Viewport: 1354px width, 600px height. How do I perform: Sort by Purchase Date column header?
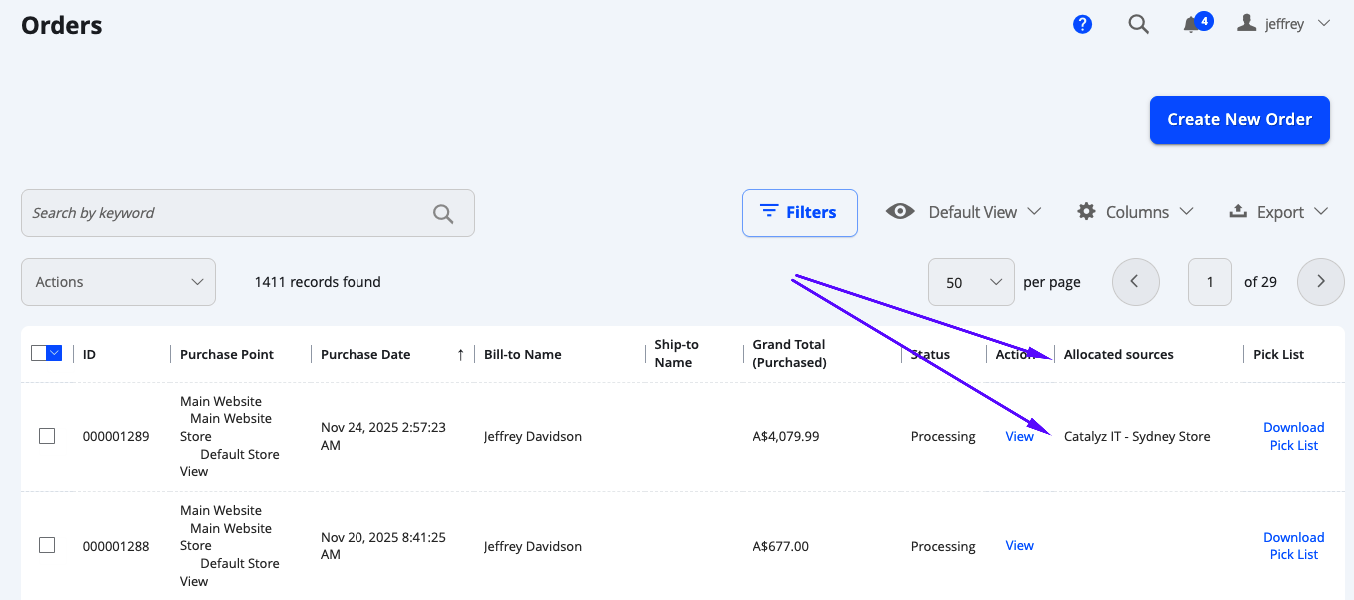[365, 354]
